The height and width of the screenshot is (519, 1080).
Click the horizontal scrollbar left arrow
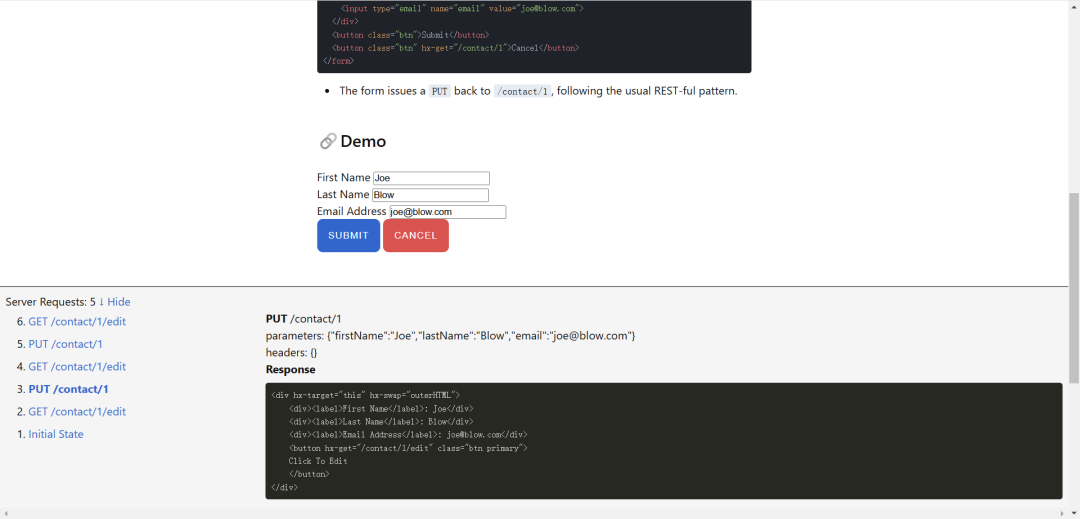pyautogui.click(x=5, y=514)
